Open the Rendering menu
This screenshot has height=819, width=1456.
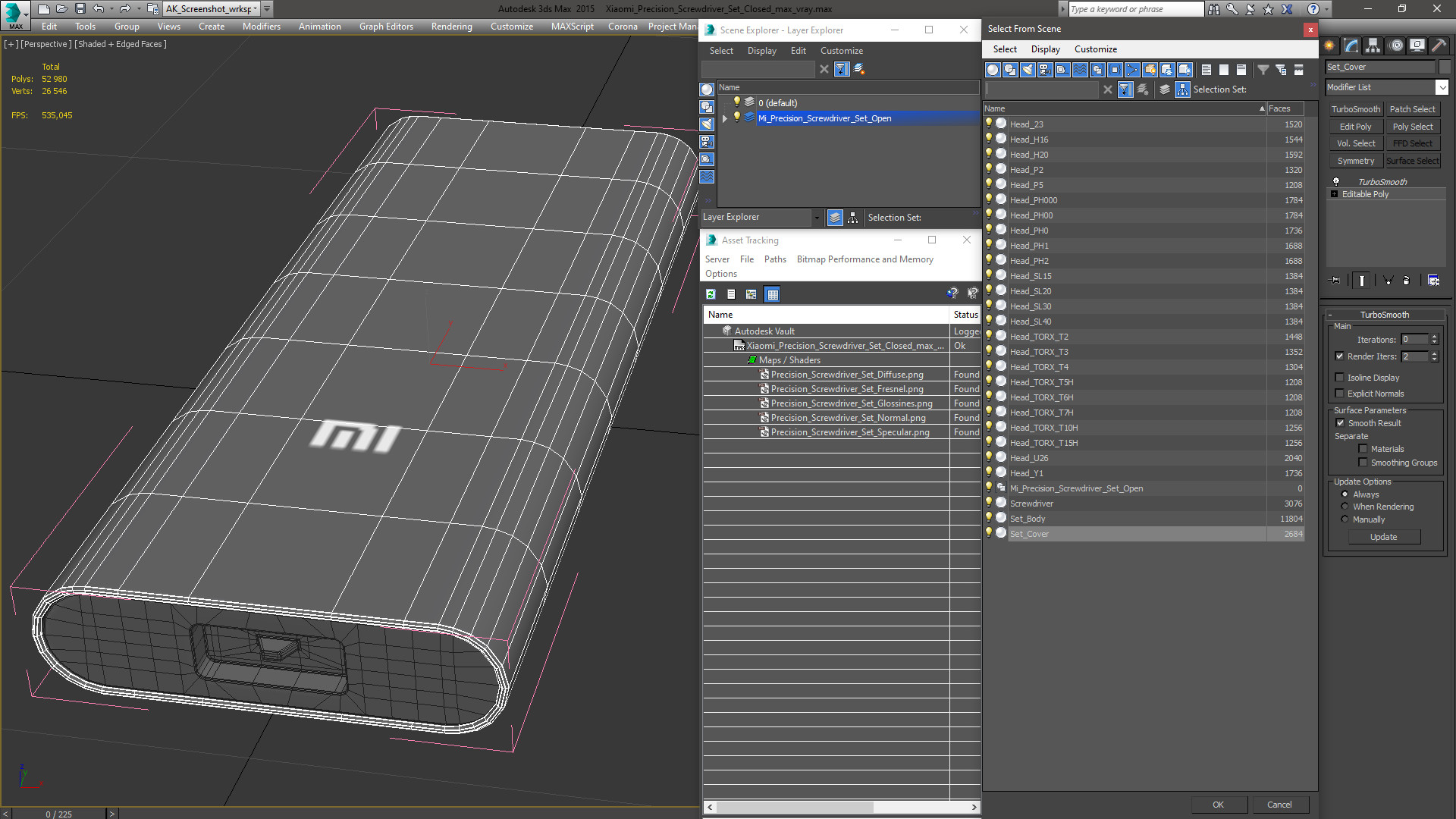(452, 27)
